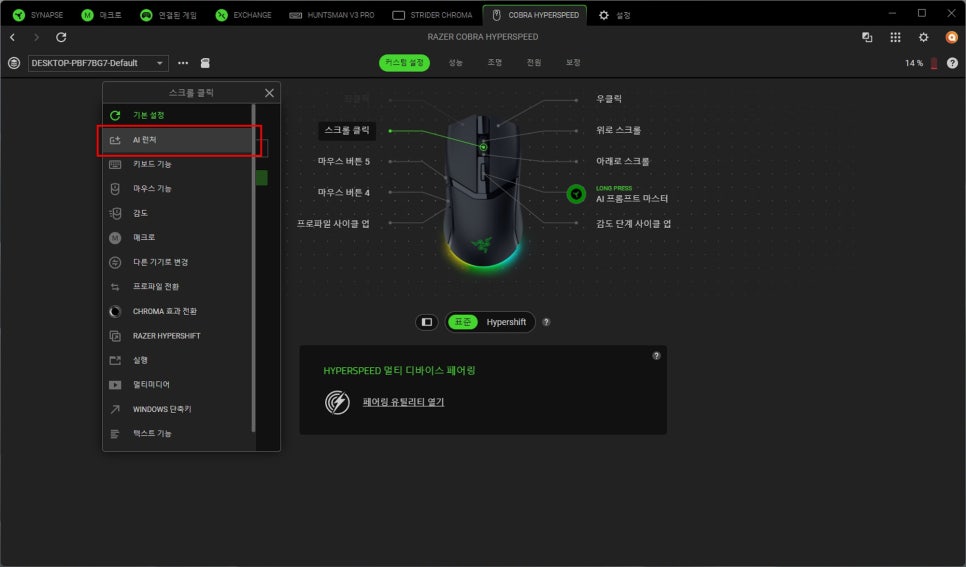Choose 텍스트 기능 option
The height and width of the screenshot is (567, 966).
177,433
